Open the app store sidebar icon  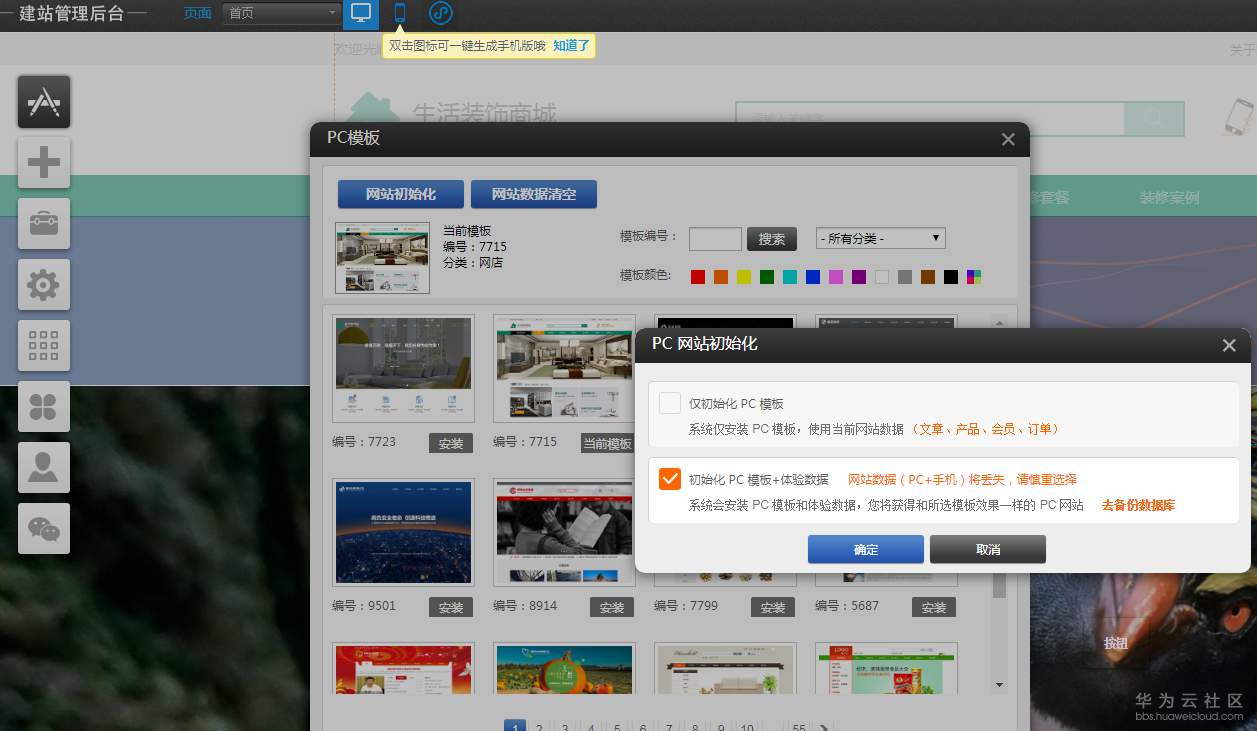(44, 102)
